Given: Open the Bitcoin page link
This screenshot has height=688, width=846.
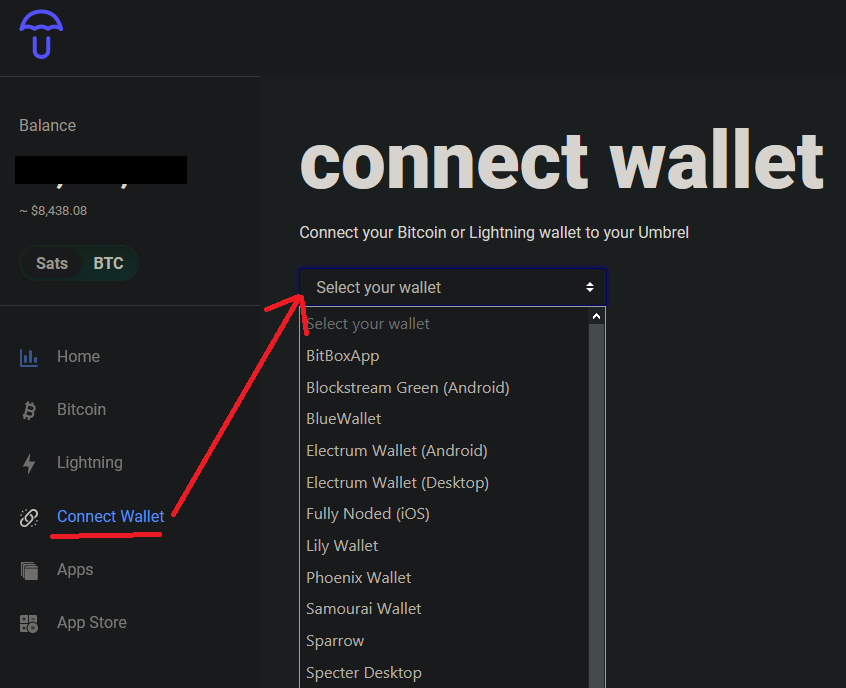Looking at the screenshot, I should point(81,410).
